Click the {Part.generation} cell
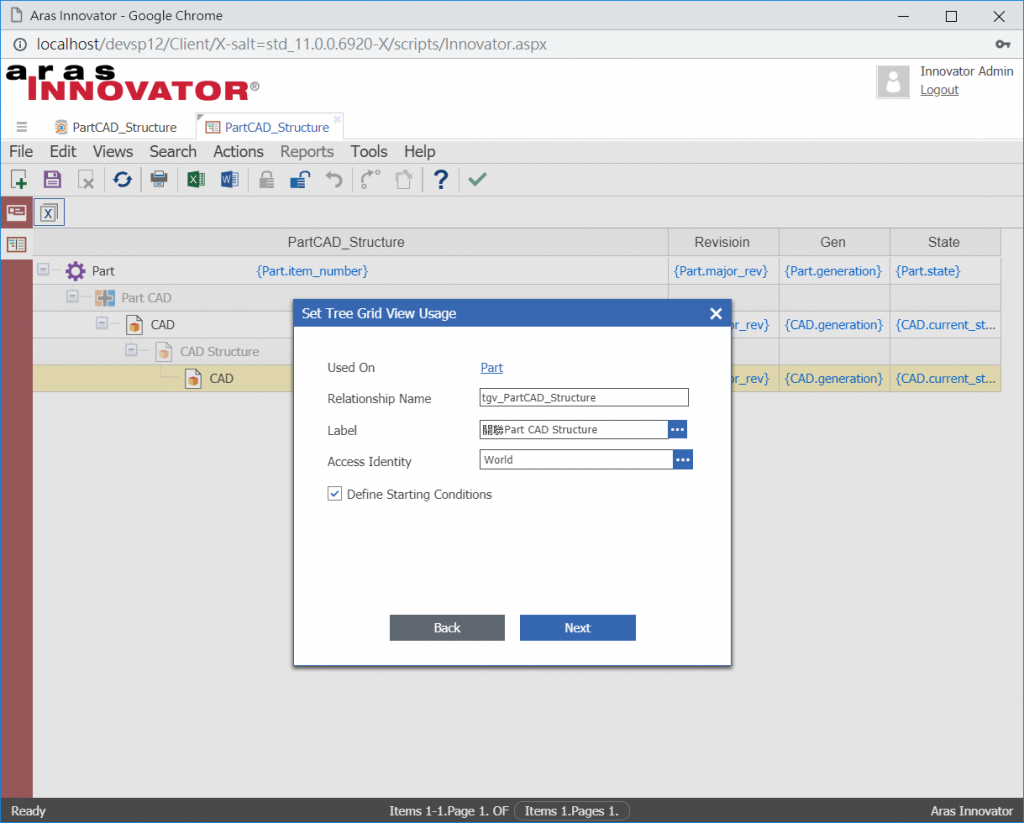 (x=833, y=270)
